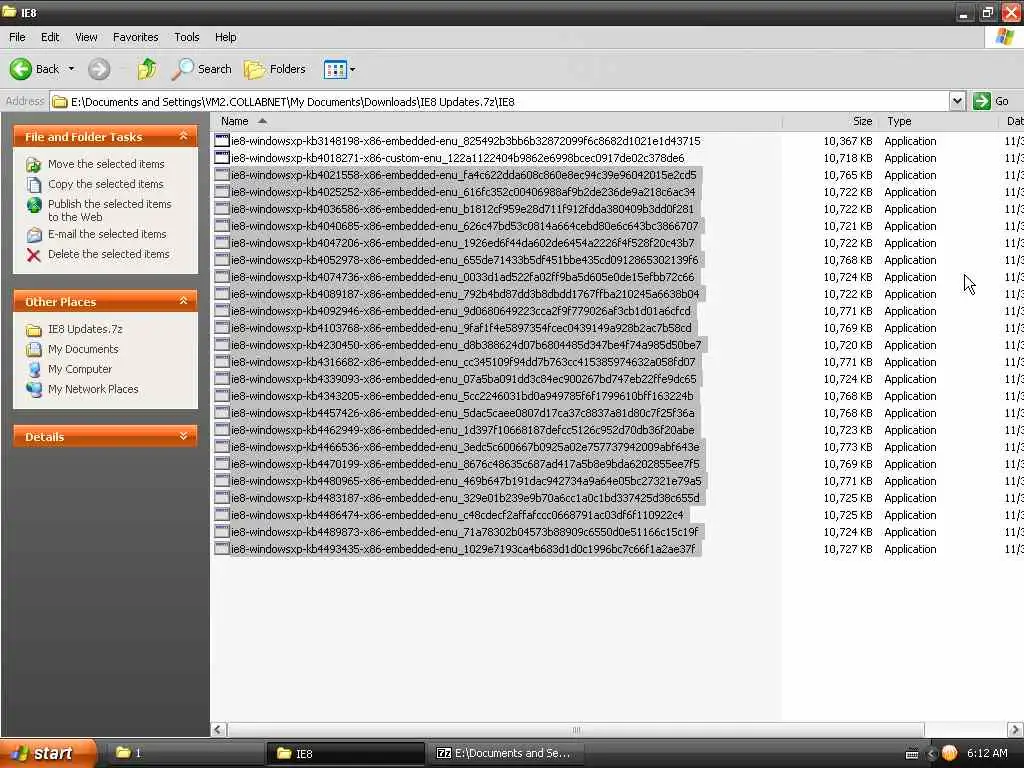Click inside the Address bar path field
The image size is (1024, 768).
[x=500, y=101]
